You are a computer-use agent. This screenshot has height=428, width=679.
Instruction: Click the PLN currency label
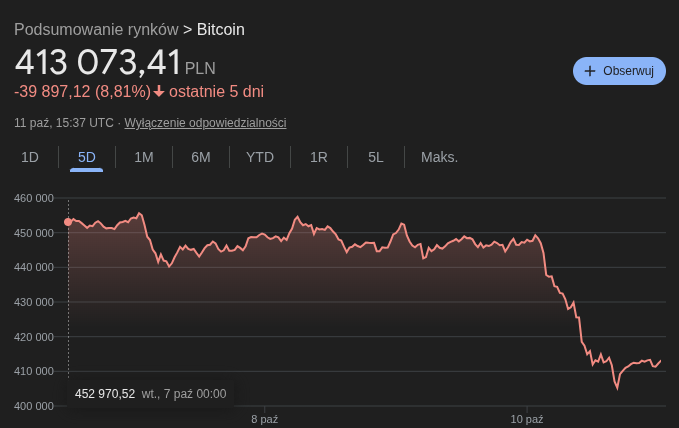(200, 68)
